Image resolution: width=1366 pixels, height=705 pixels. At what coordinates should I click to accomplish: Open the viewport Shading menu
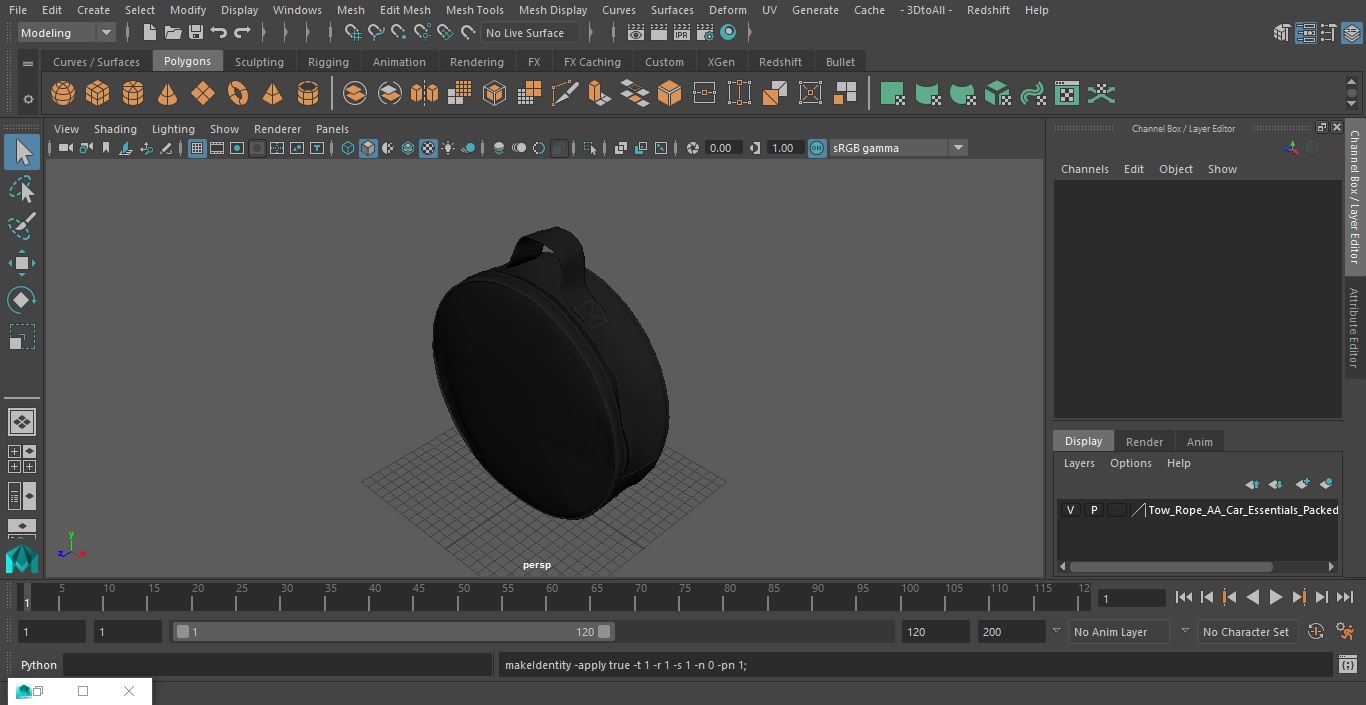[115, 129]
